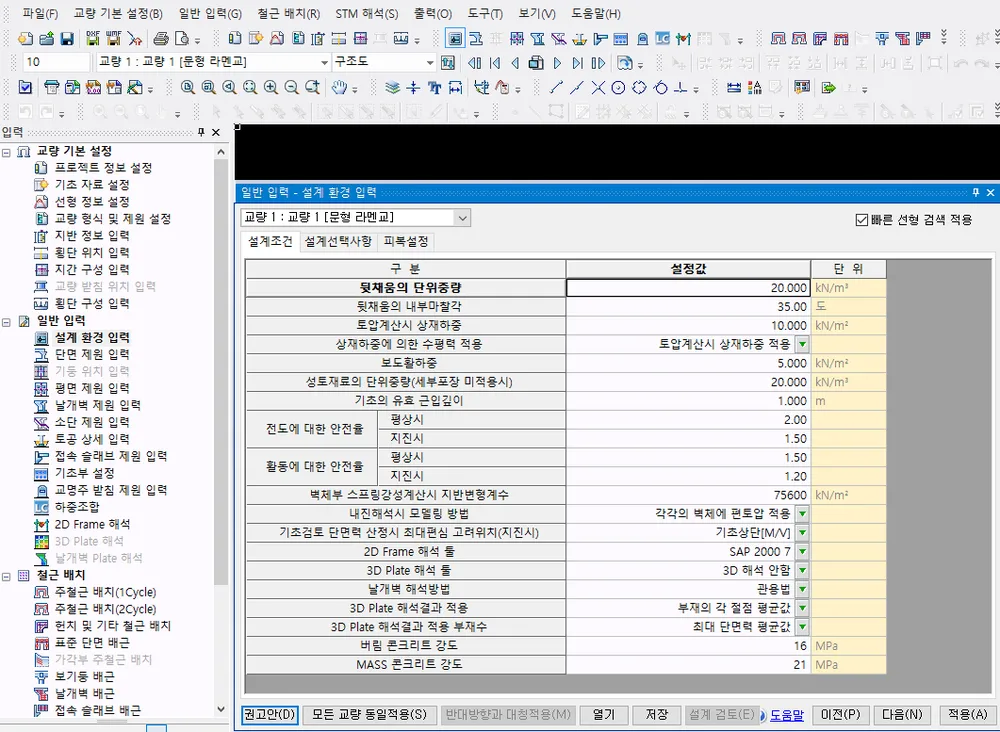Click the WMF export icon
This screenshot has height=732, width=1000.
pyautogui.click(x=114, y=39)
